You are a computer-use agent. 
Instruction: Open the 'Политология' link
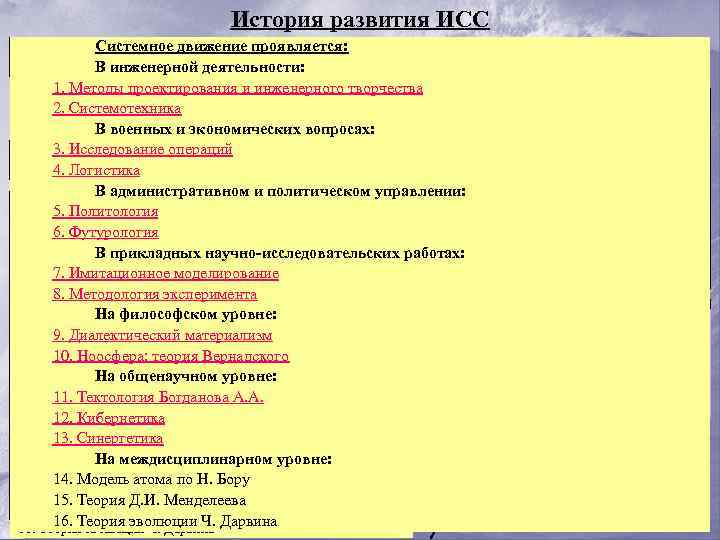click(x=105, y=211)
